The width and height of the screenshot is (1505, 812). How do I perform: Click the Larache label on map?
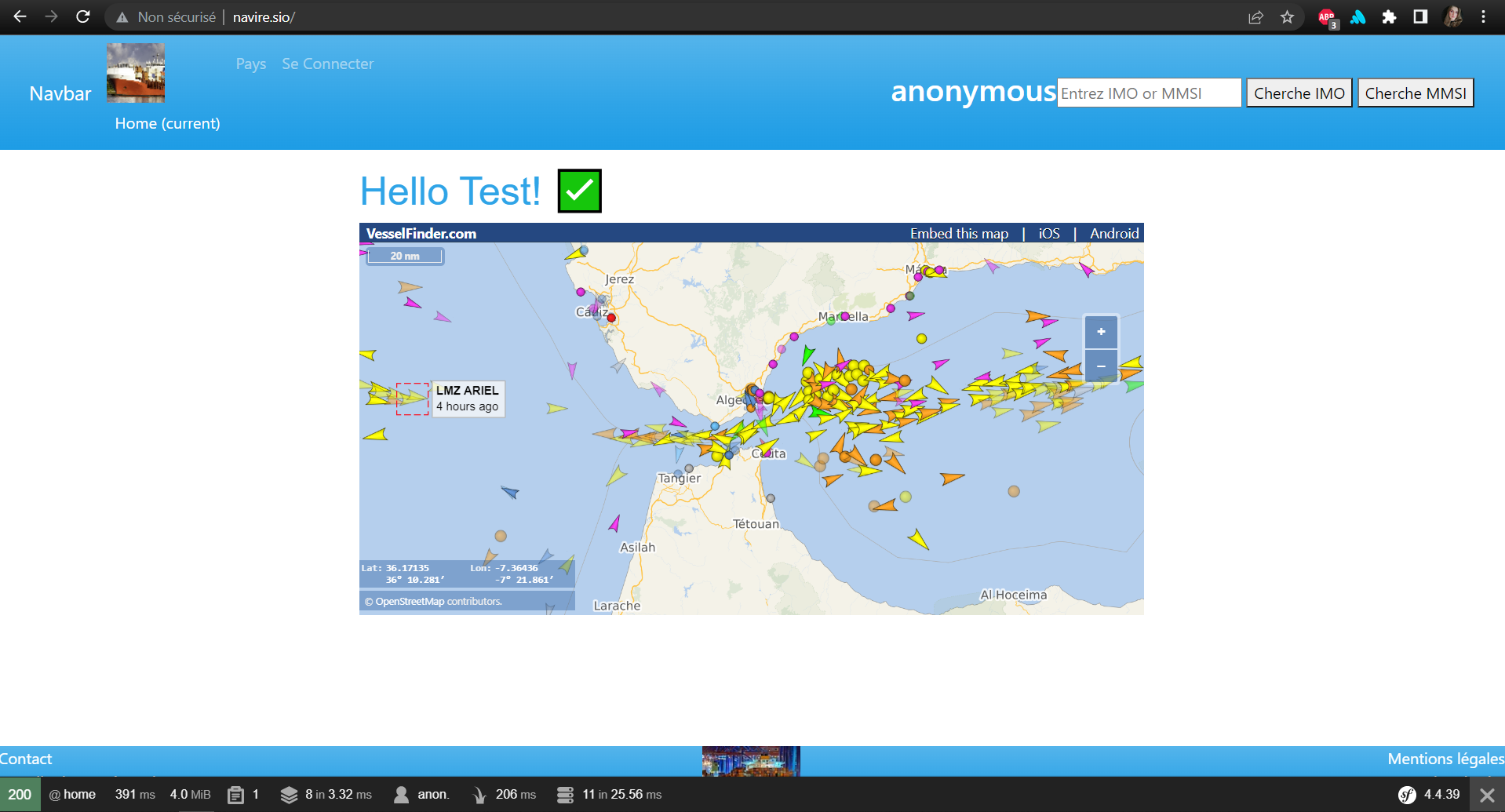tap(617, 606)
